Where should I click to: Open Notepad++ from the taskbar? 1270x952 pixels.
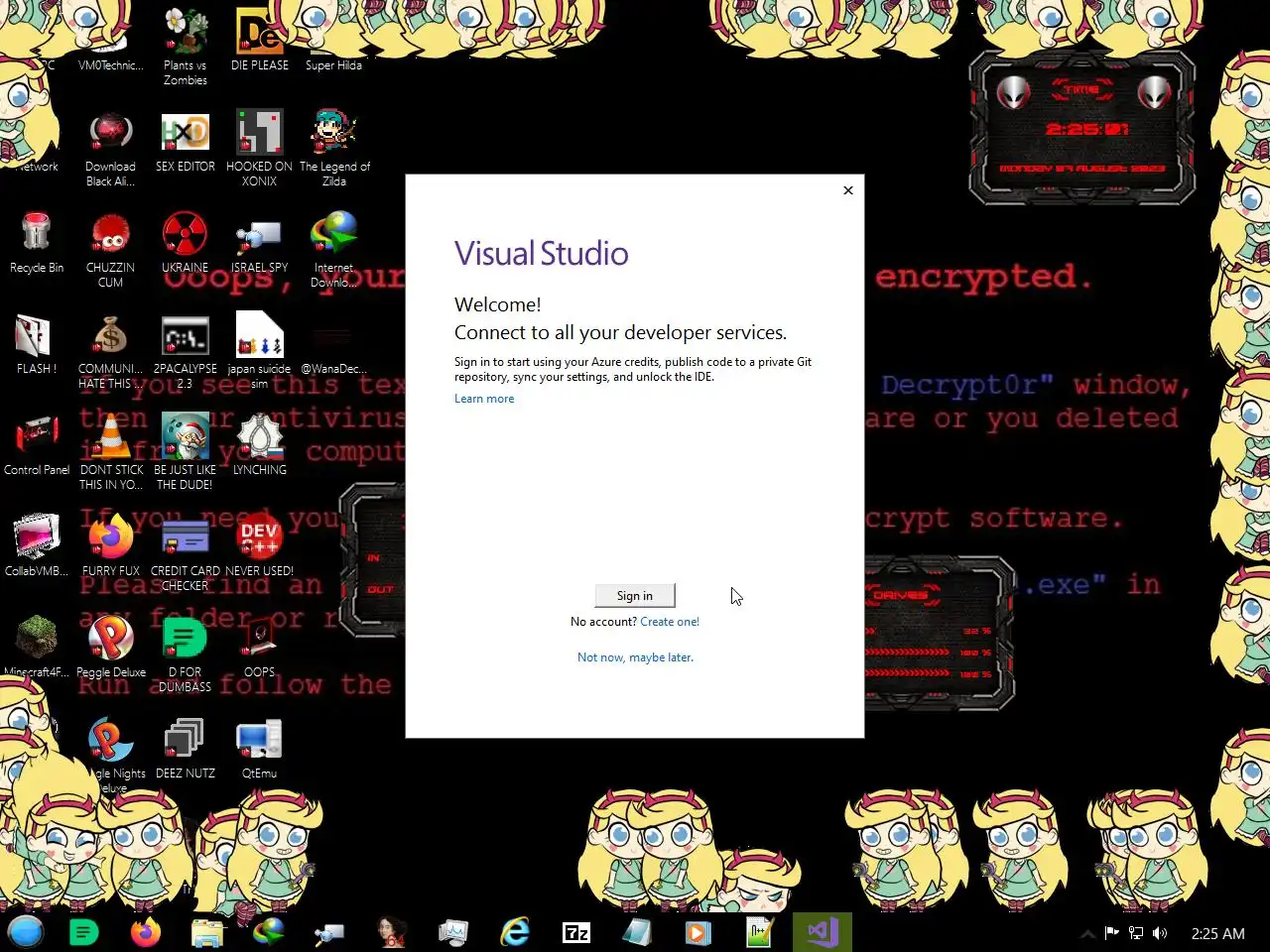pyautogui.click(x=760, y=932)
